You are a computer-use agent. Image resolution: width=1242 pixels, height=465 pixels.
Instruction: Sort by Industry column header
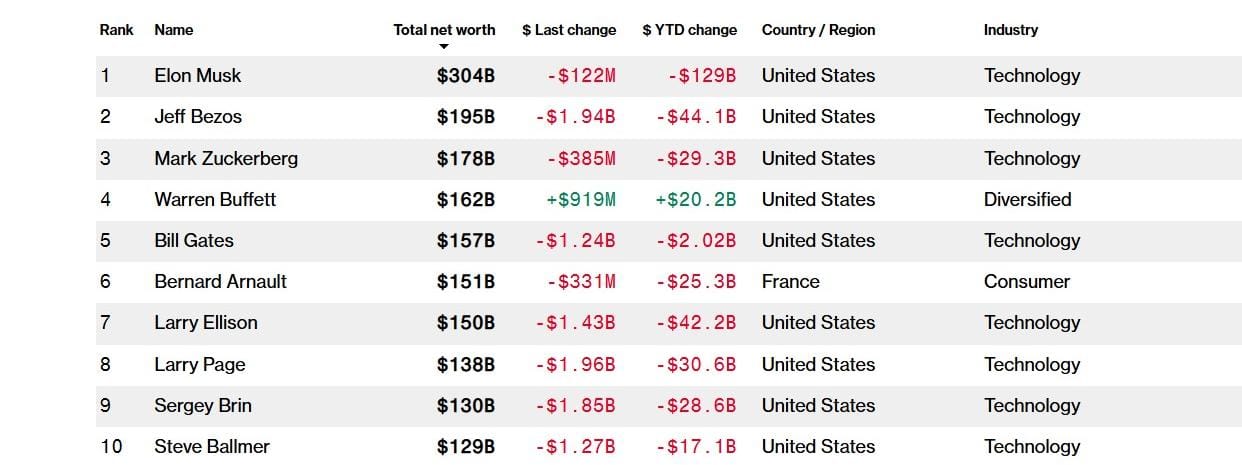[x=1010, y=30]
